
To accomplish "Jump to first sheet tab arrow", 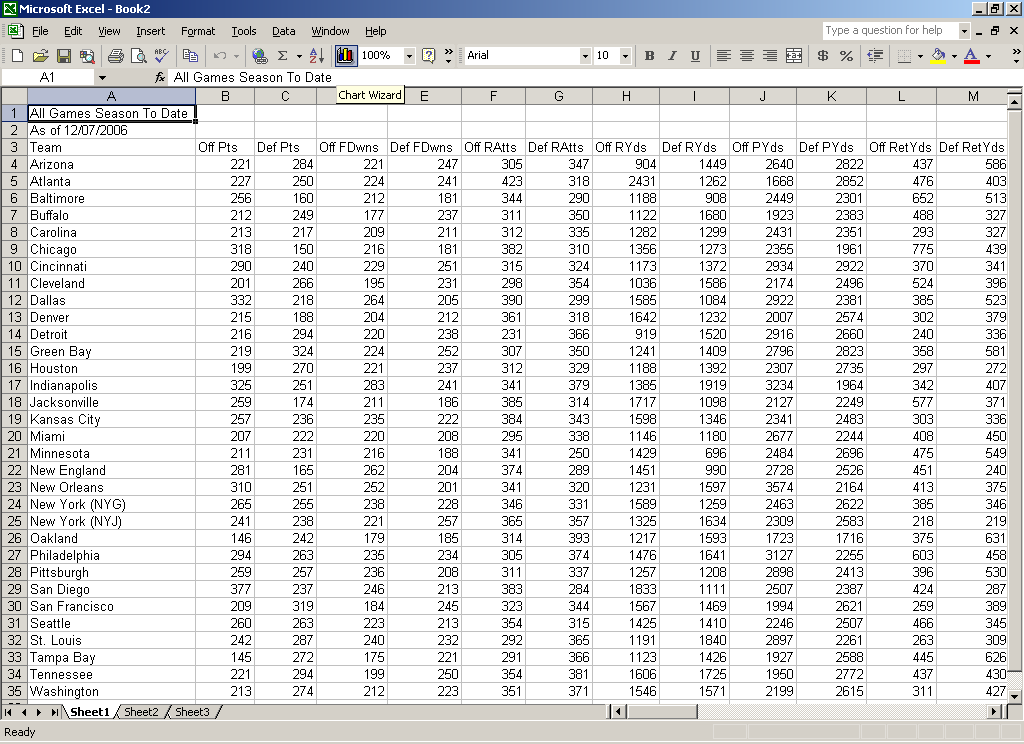I will point(8,712).
